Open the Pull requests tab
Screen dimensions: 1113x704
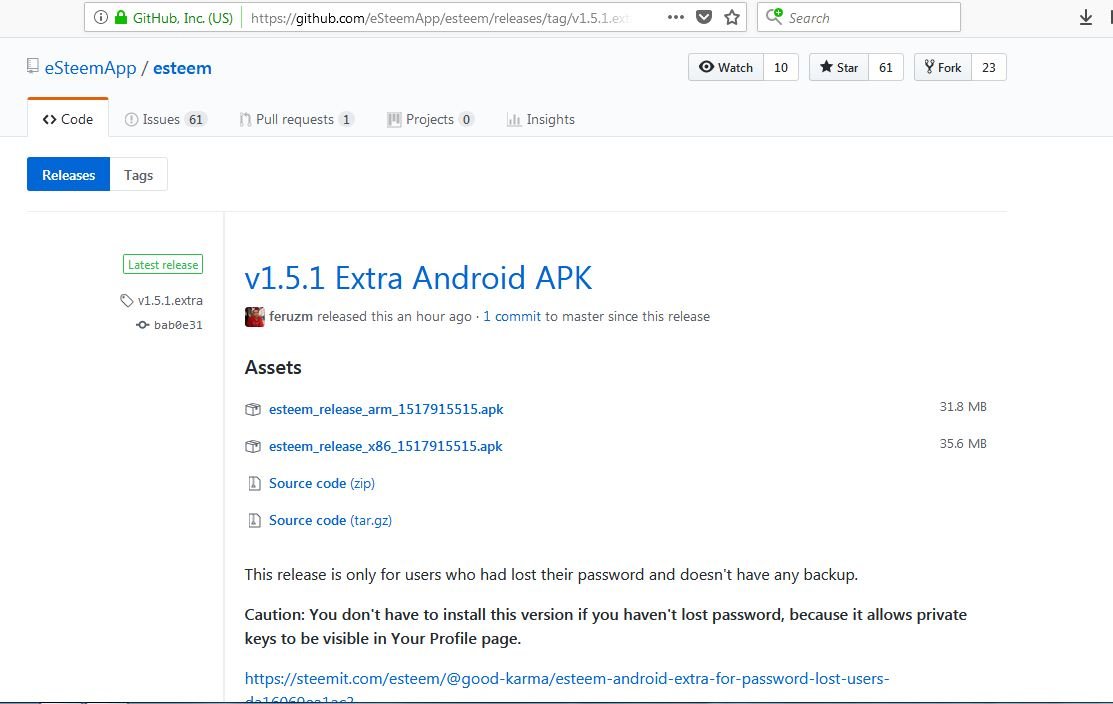[x=295, y=119]
